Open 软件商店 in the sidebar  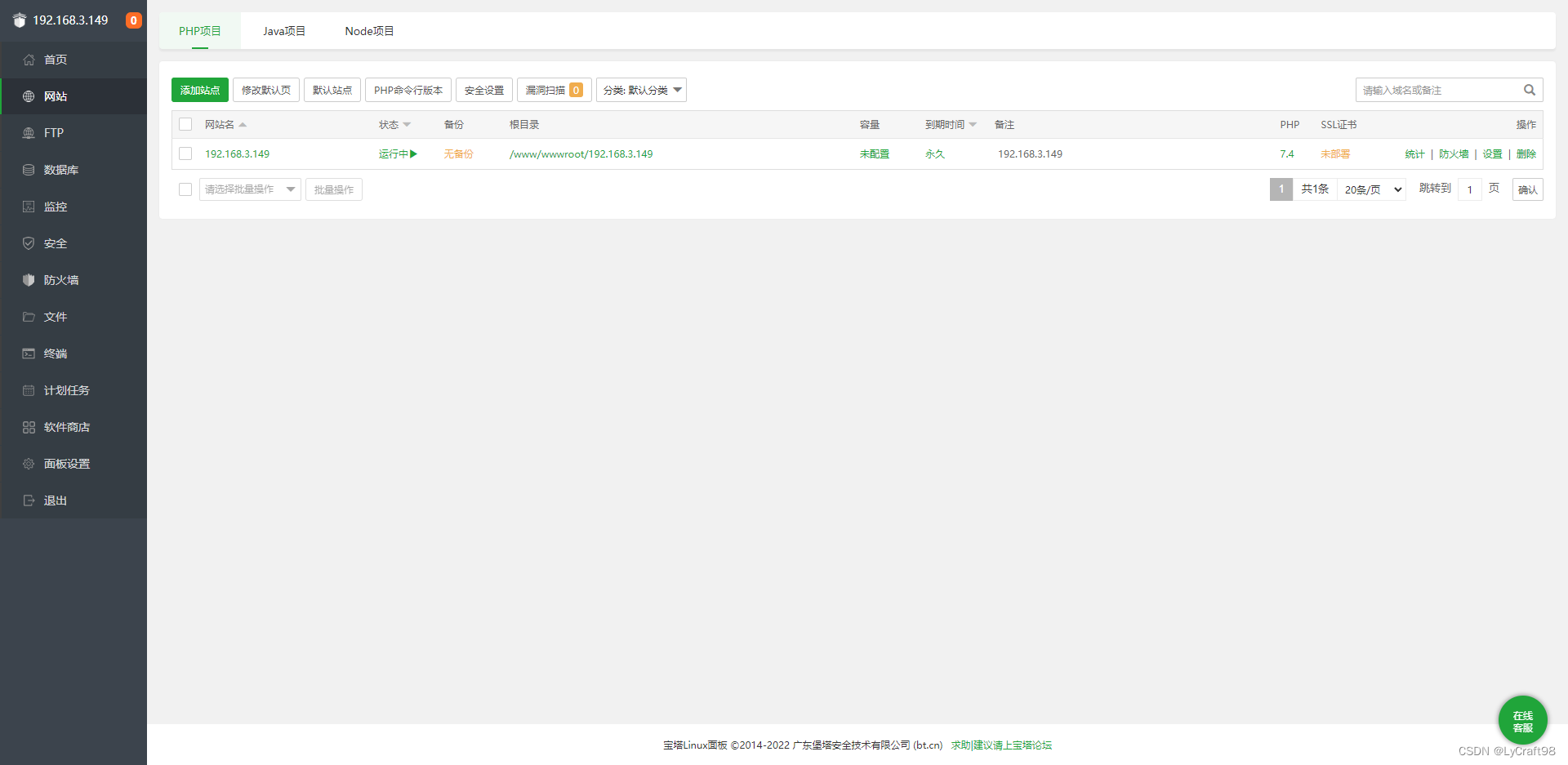tap(73, 427)
